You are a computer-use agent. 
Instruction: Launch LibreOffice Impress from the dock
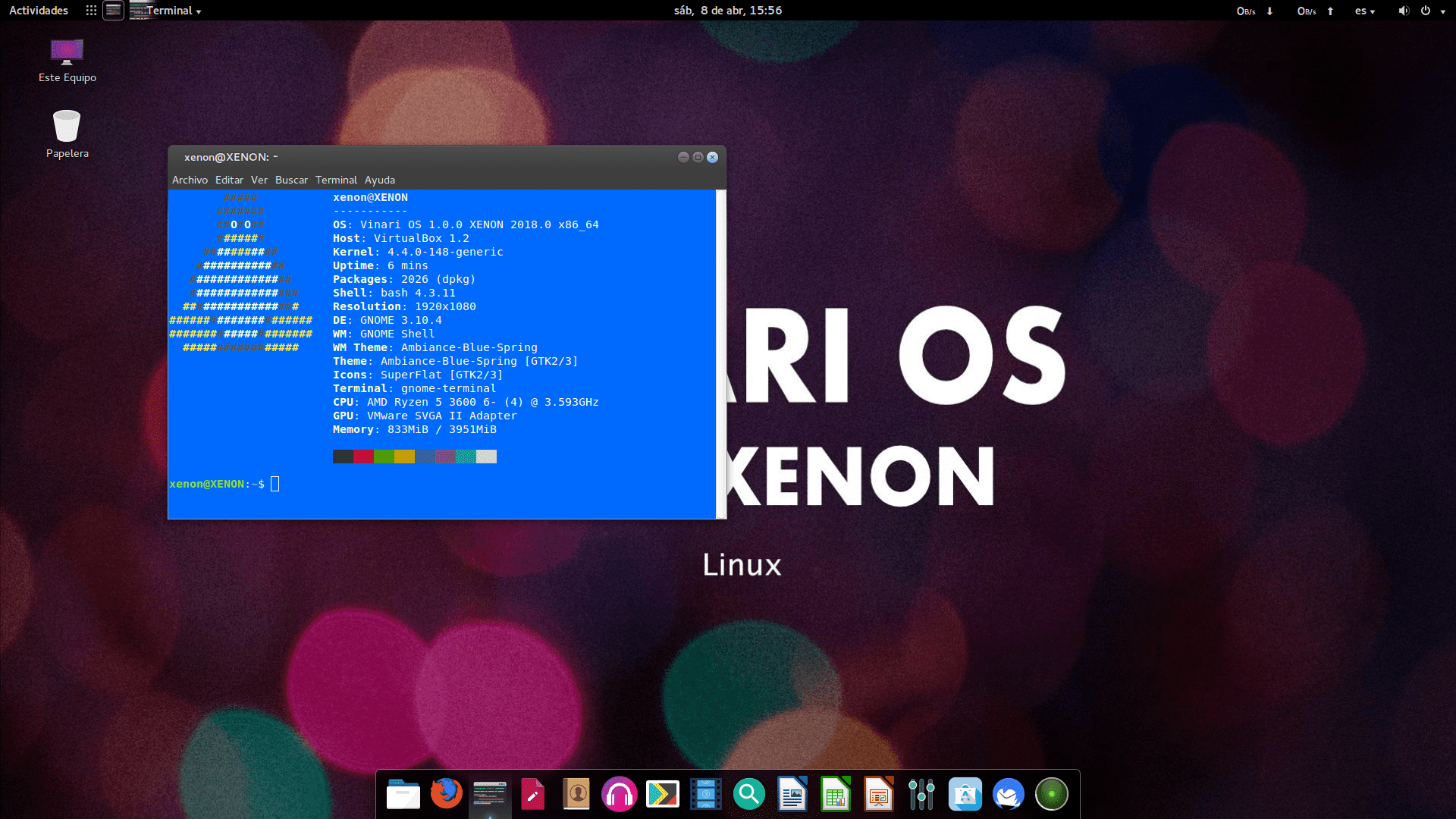click(x=879, y=795)
